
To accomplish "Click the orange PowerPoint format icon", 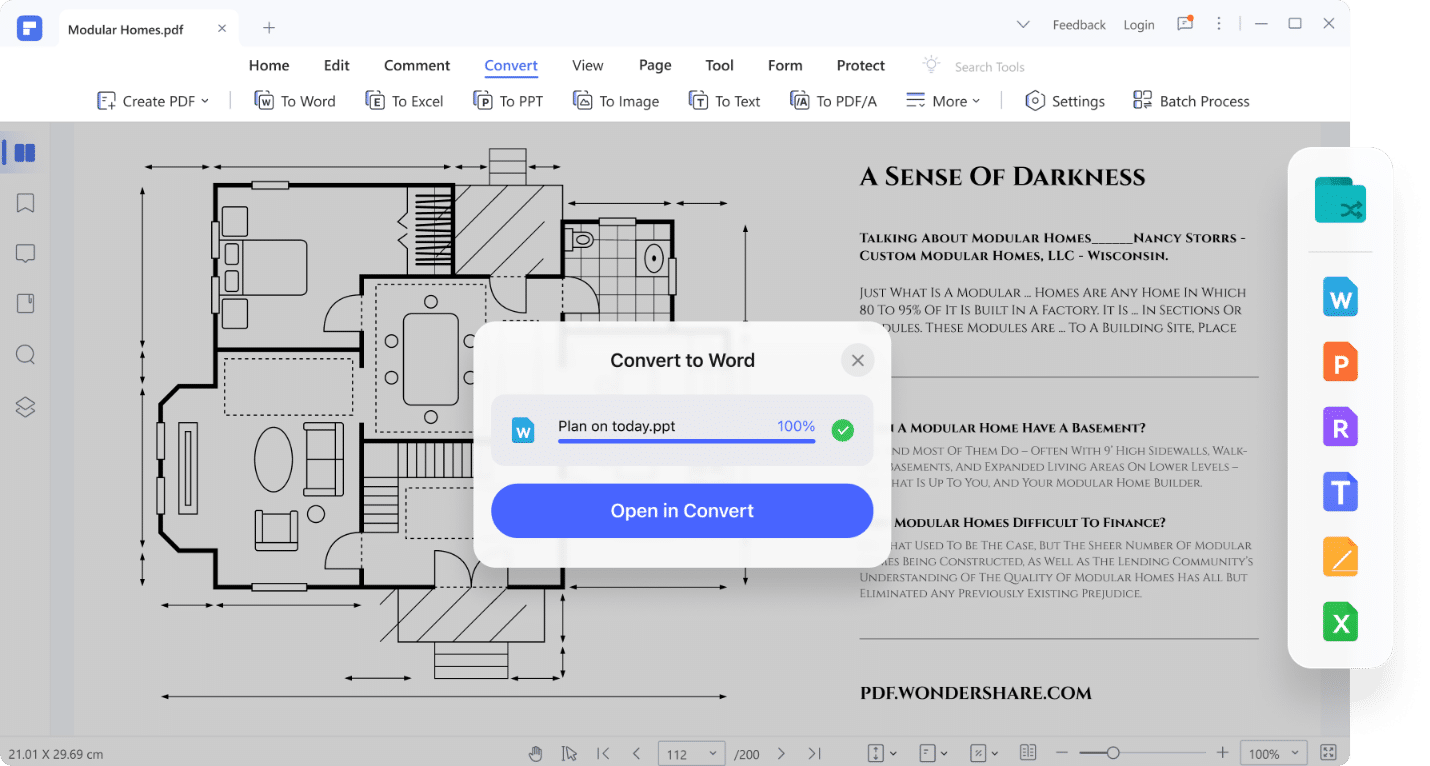I will click(x=1340, y=362).
